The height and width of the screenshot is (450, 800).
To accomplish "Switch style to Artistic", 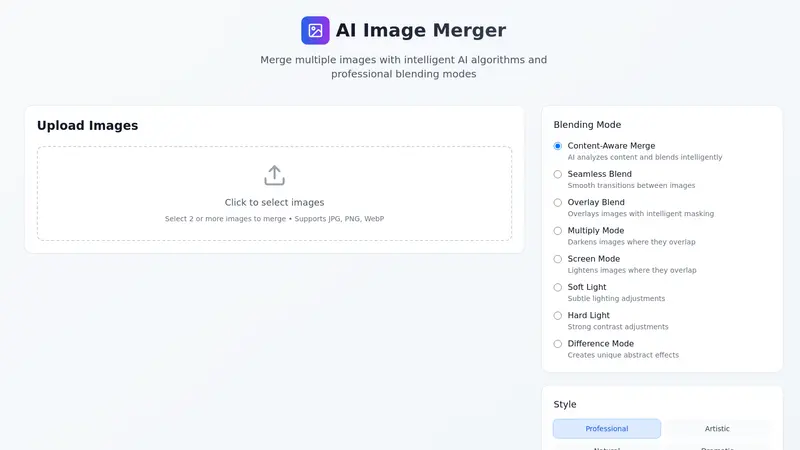I will (717, 429).
